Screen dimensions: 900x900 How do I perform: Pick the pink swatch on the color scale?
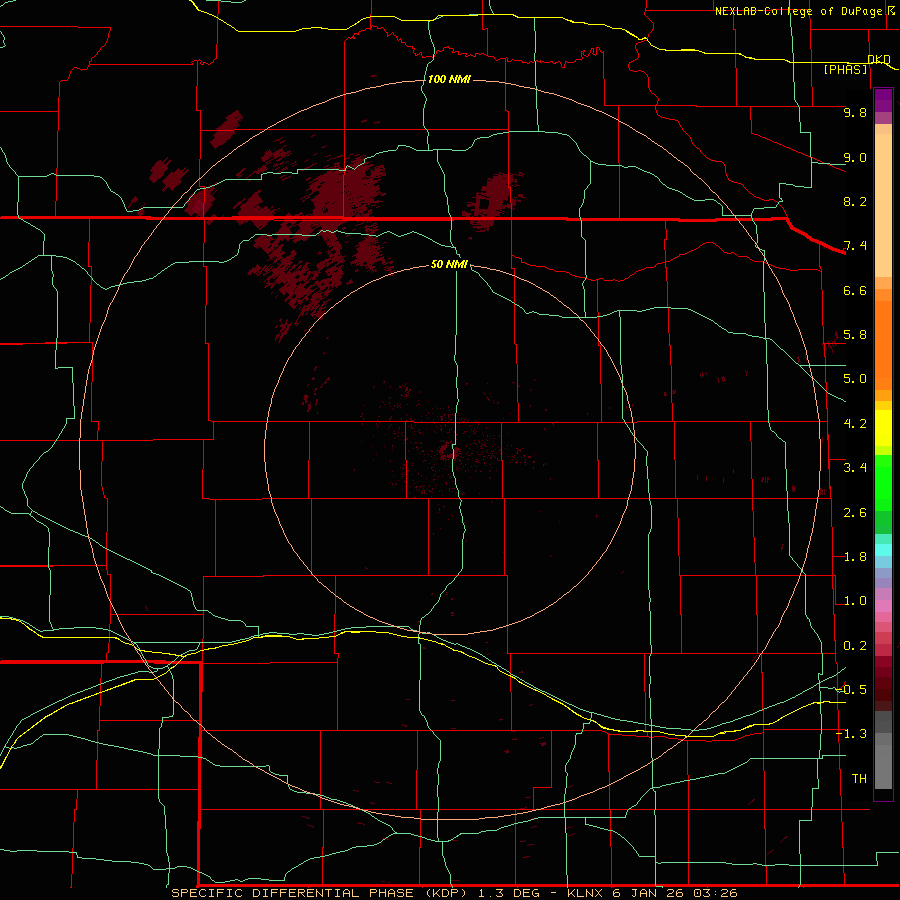883,606
